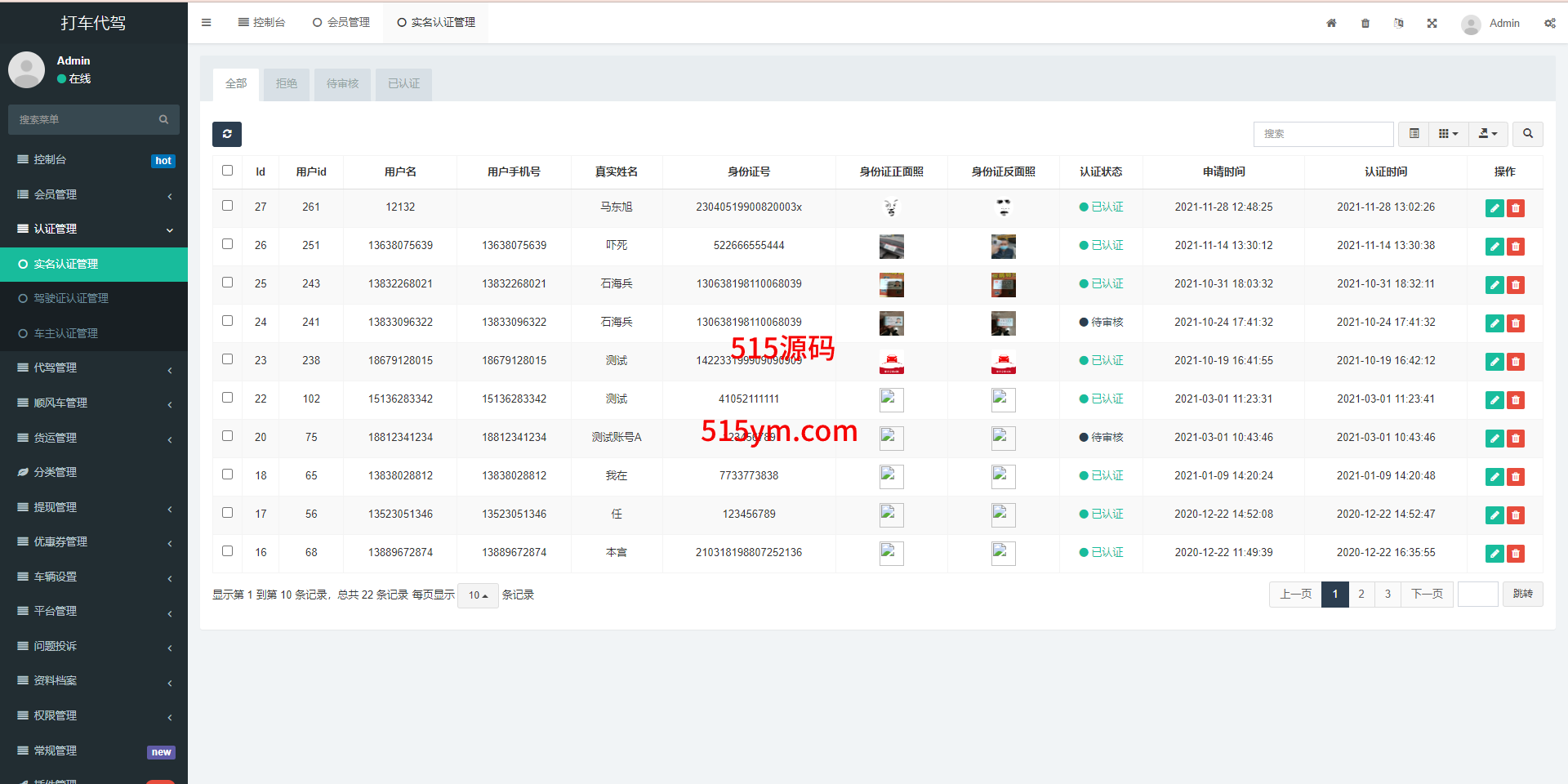Open the export data dropdown

click(x=1487, y=134)
